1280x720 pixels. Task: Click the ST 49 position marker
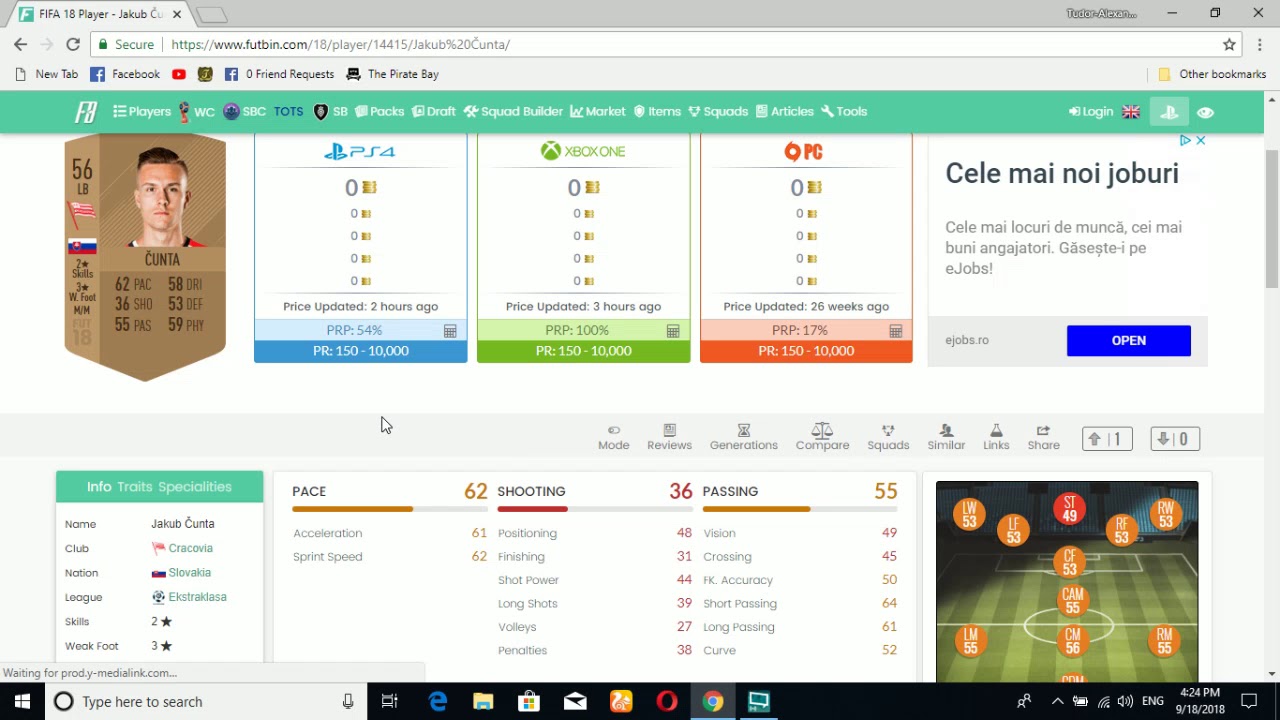click(1070, 509)
